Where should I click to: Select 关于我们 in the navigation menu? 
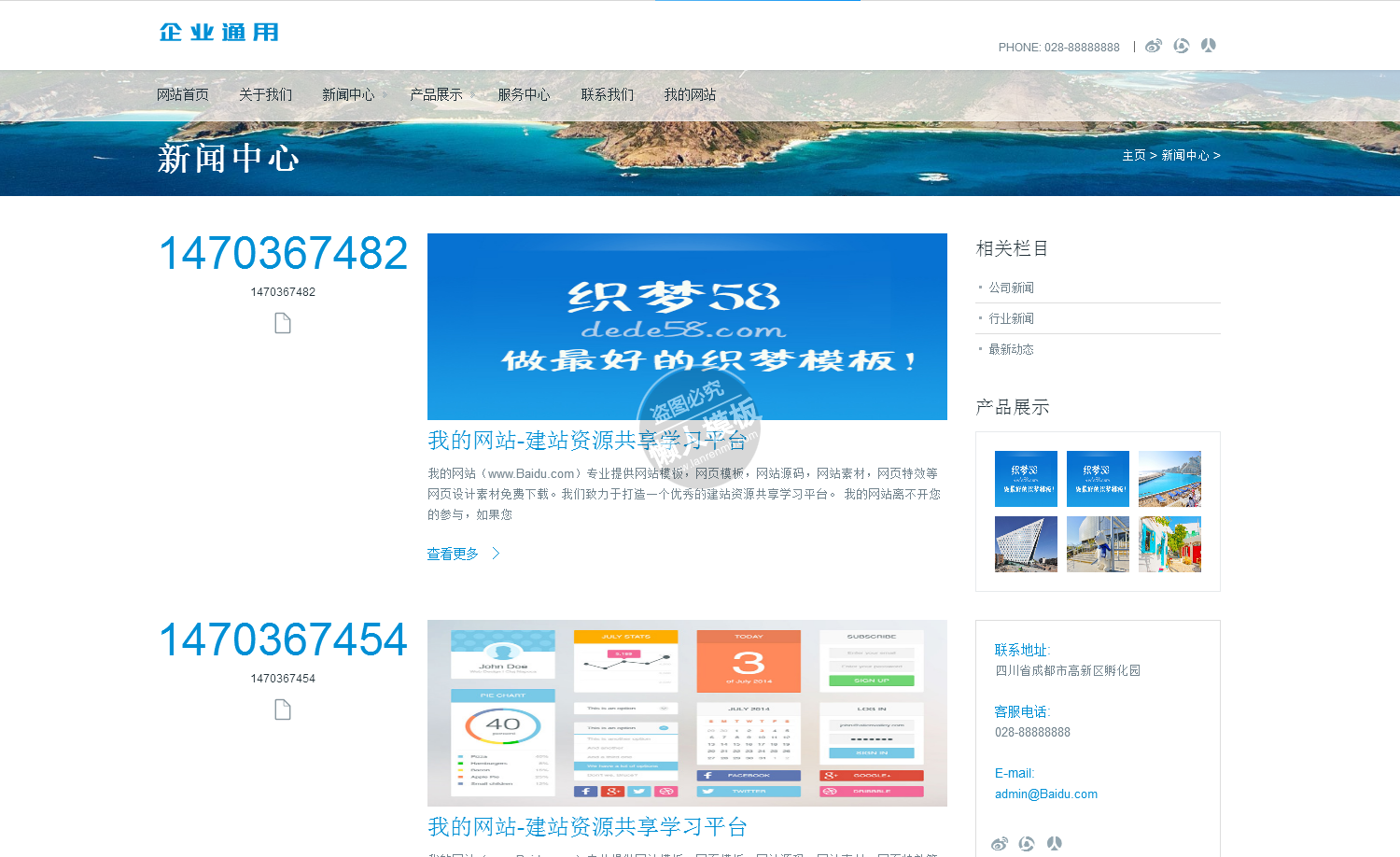265,94
